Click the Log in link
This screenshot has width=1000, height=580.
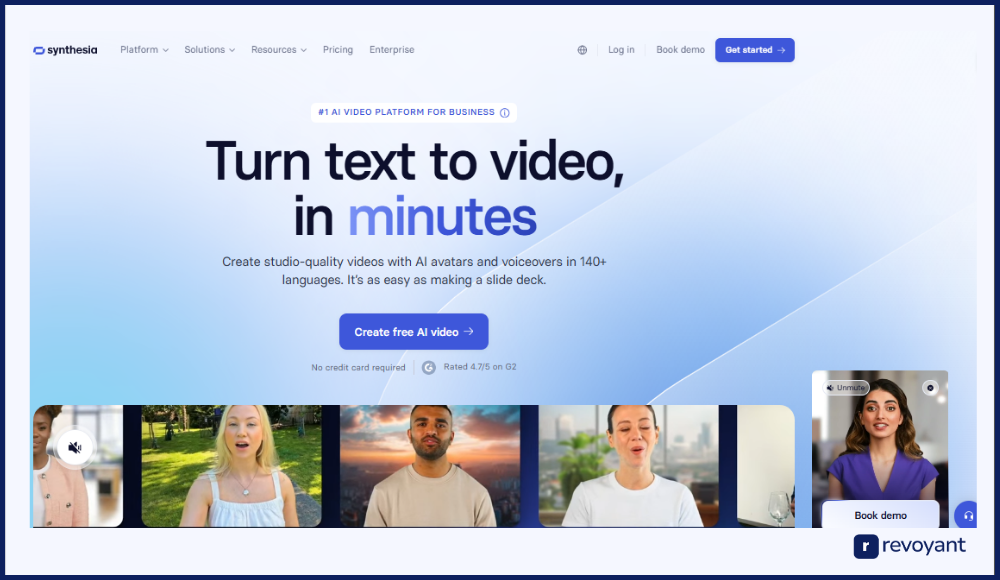[x=621, y=50]
